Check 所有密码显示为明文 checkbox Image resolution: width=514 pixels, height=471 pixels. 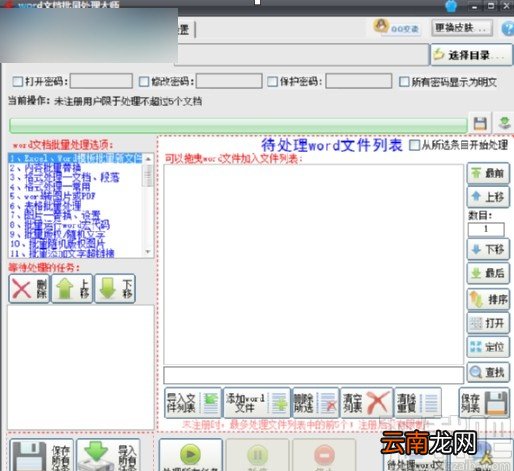pyautogui.click(x=404, y=82)
